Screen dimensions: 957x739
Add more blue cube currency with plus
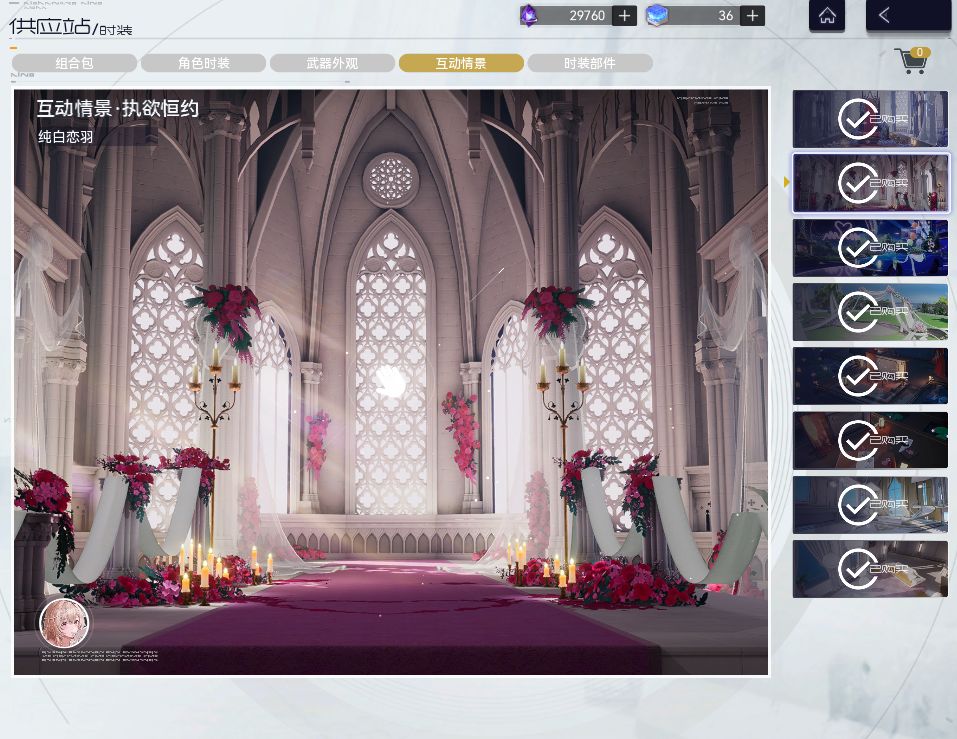[x=753, y=16]
